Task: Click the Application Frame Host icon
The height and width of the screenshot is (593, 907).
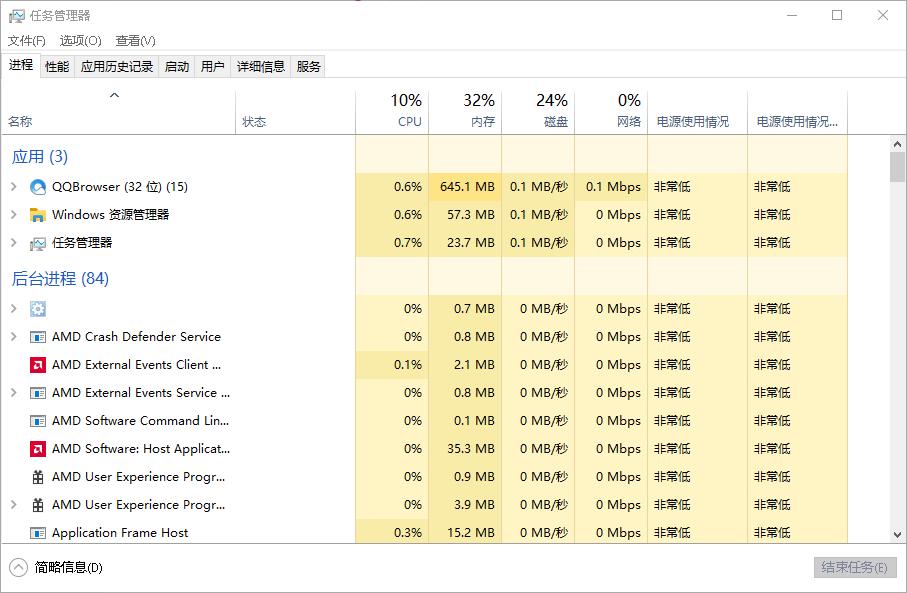Action: pyautogui.click(x=38, y=533)
